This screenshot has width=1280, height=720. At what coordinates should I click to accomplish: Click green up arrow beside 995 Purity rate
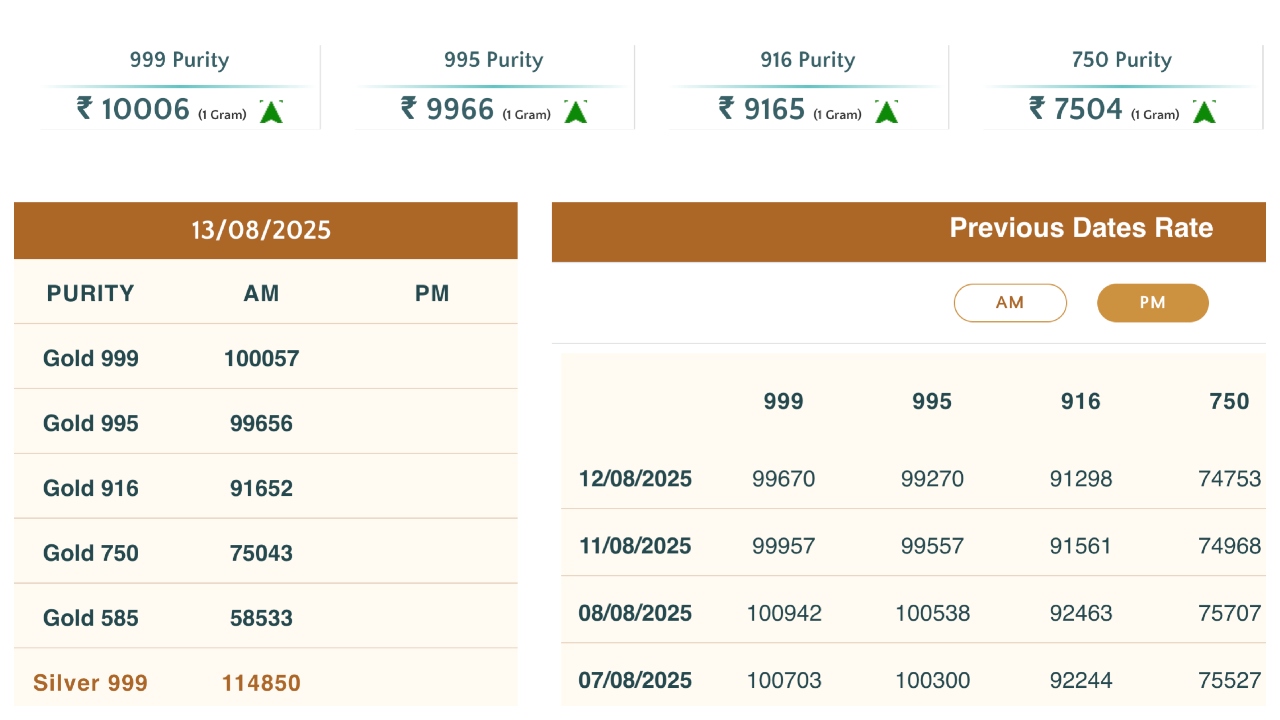[575, 111]
